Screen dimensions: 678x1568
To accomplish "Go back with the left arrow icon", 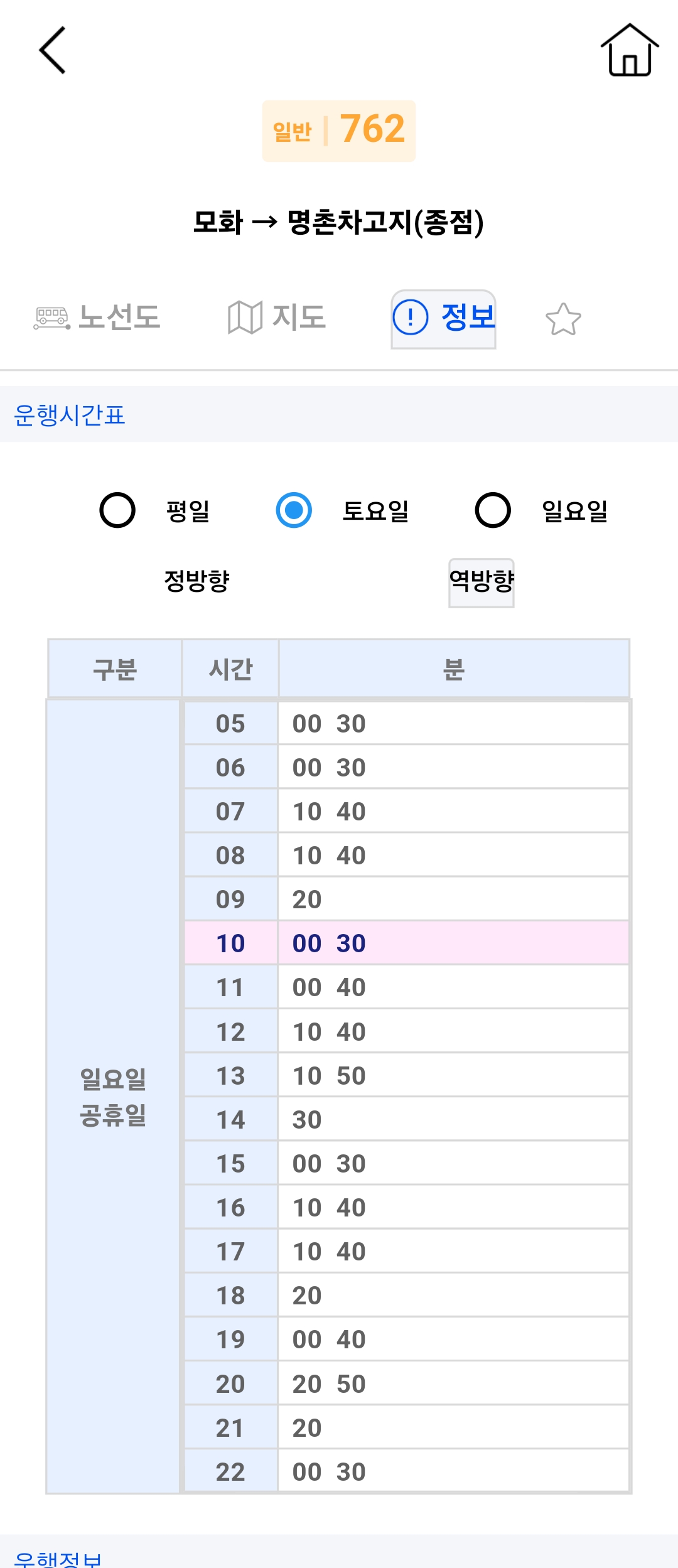I will (53, 50).
